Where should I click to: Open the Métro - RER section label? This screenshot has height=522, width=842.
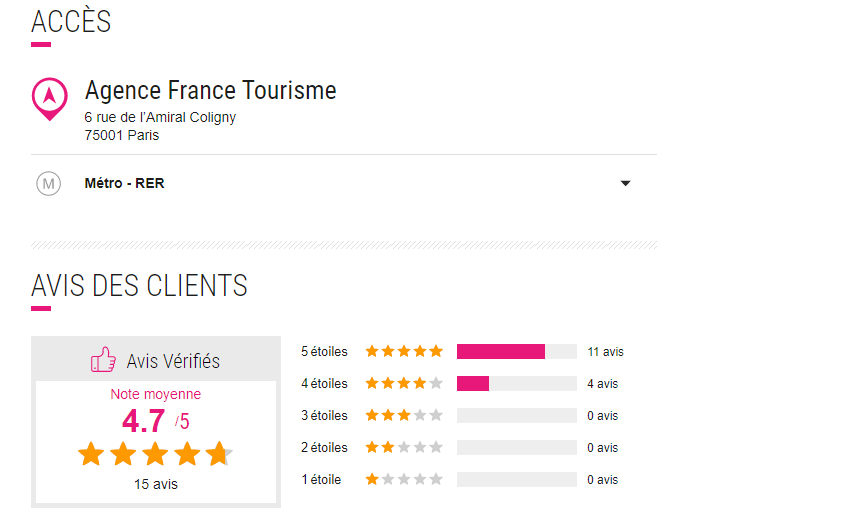click(124, 184)
